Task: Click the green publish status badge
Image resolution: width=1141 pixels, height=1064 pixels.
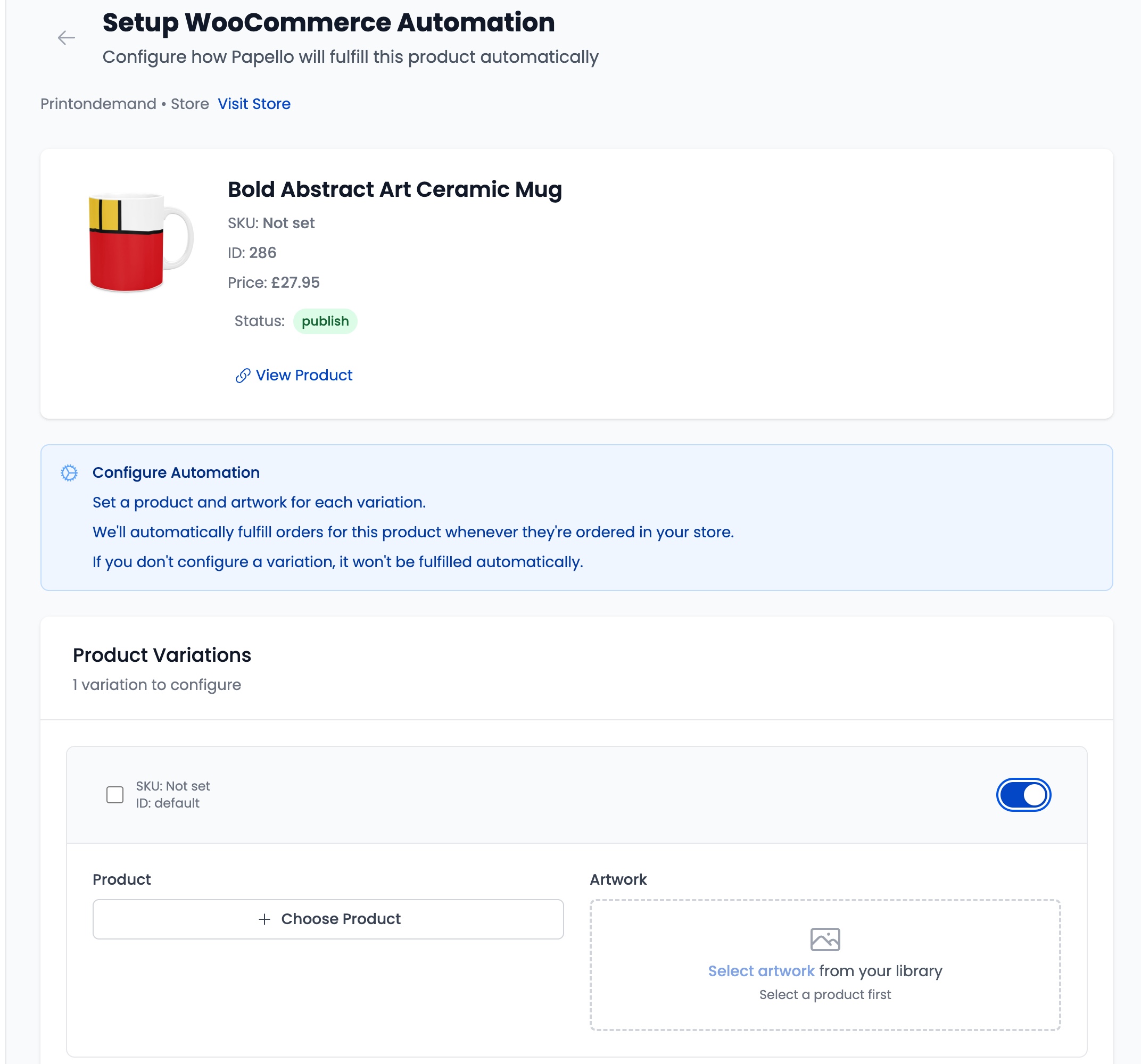Action: coord(325,321)
